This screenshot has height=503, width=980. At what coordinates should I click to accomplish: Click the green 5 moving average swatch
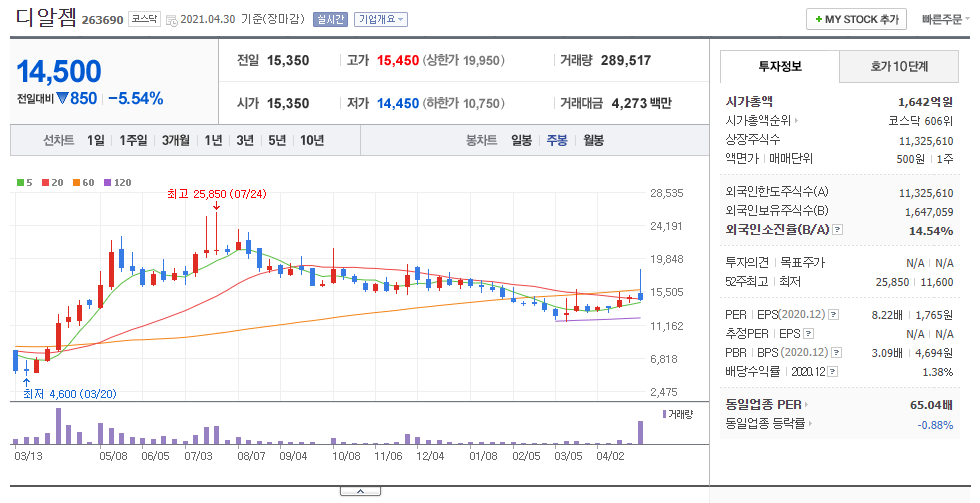pyautogui.click(x=21, y=182)
